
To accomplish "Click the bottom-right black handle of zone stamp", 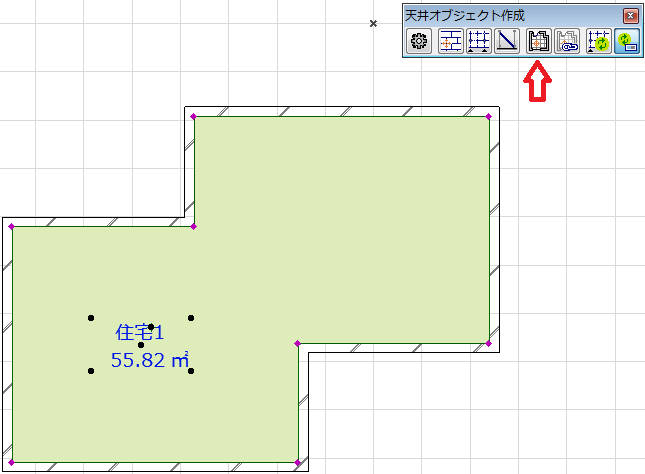I will point(190,371).
